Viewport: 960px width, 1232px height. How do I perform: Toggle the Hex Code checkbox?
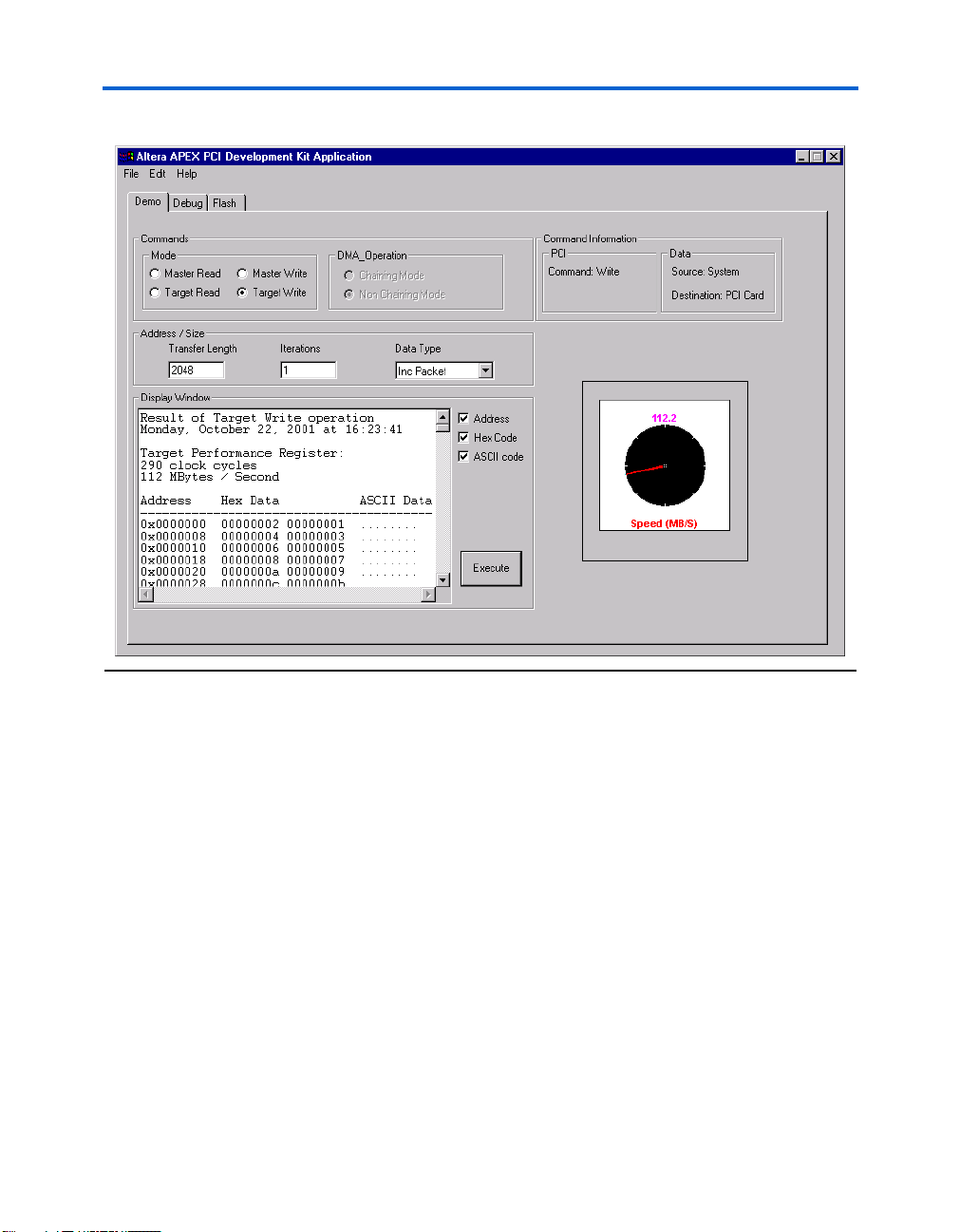click(x=463, y=437)
